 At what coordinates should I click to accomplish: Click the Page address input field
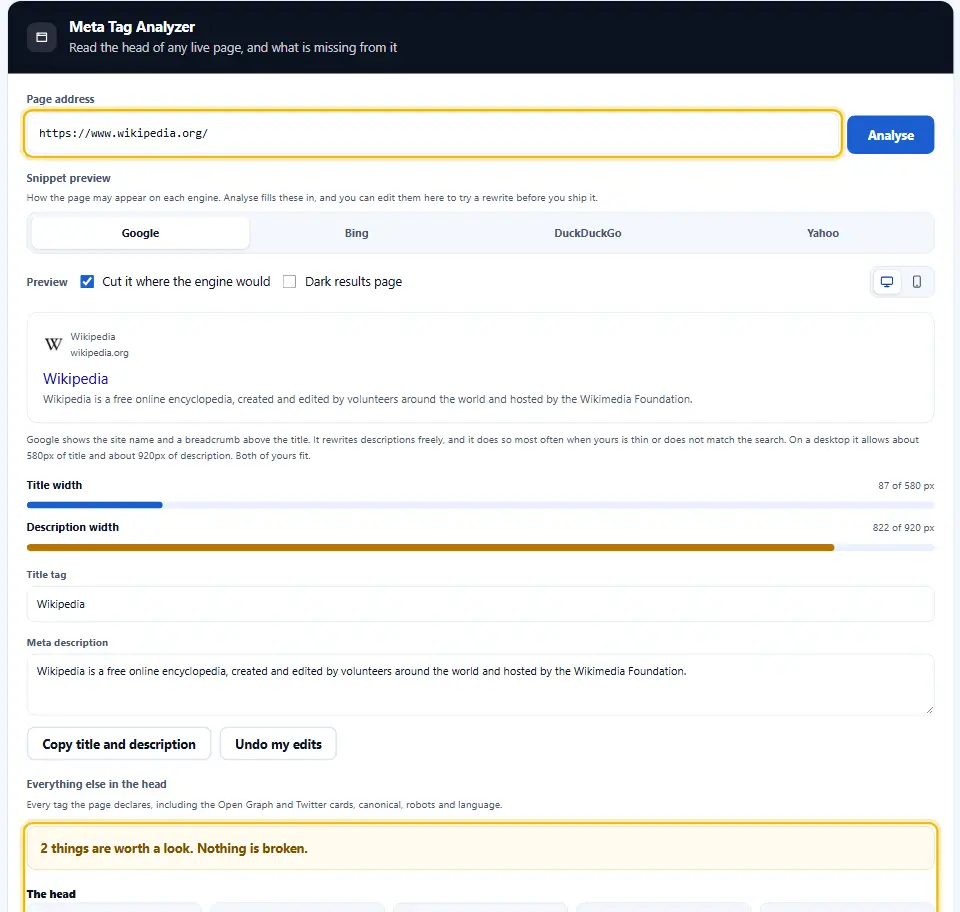(x=432, y=133)
